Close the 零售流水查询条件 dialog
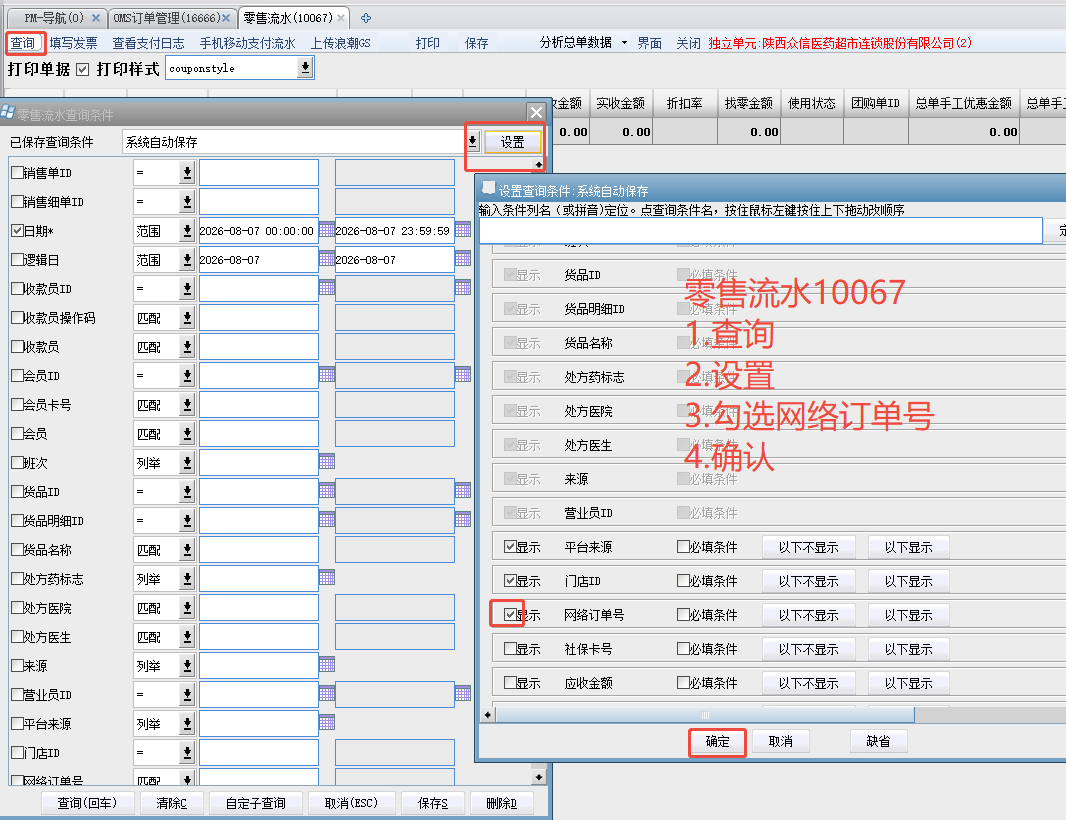1066x820 pixels. click(x=536, y=112)
